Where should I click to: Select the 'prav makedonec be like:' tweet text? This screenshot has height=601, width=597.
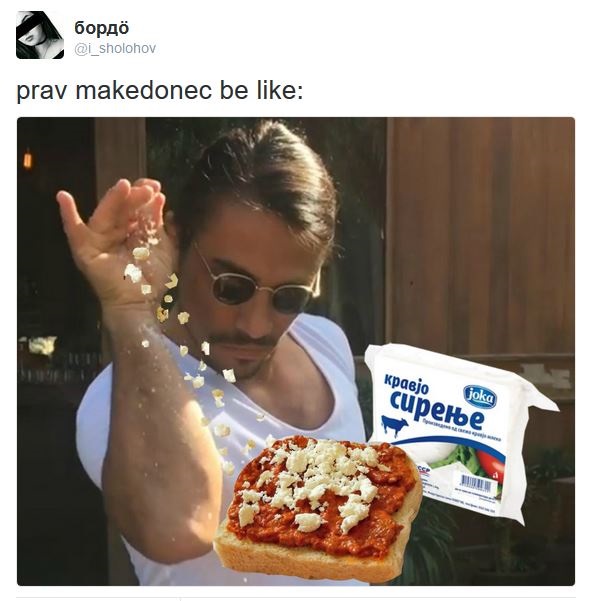pyautogui.click(x=160, y=91)
